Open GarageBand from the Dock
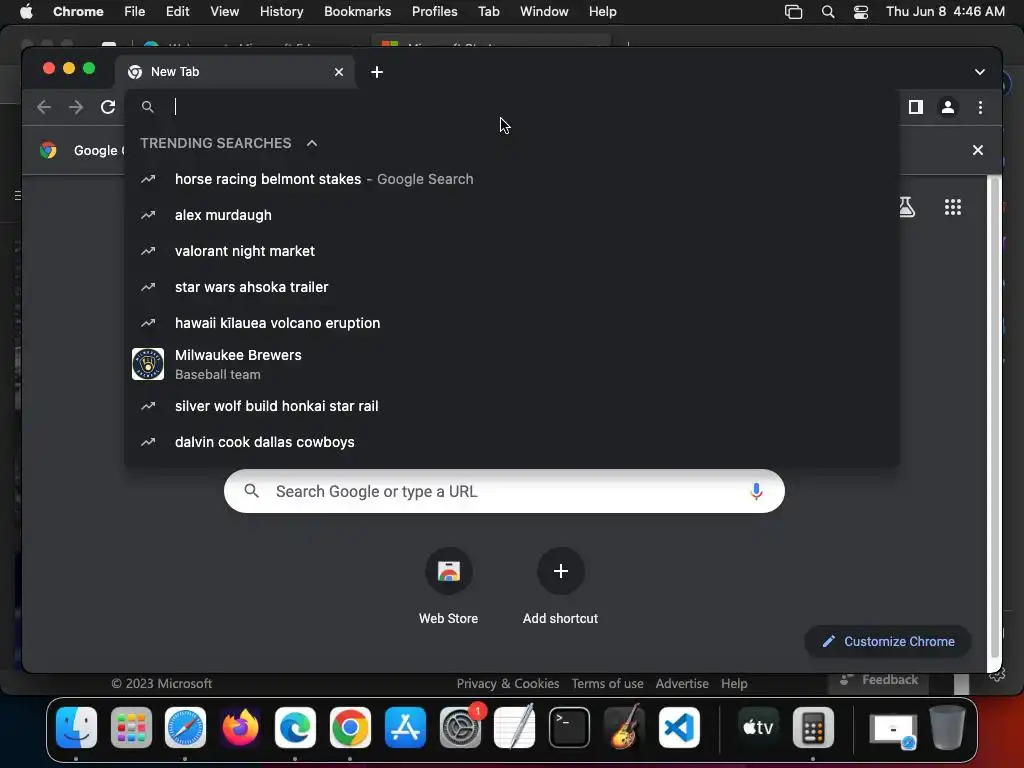Viewport: 1024px width, 768px height. click(624, 728)
